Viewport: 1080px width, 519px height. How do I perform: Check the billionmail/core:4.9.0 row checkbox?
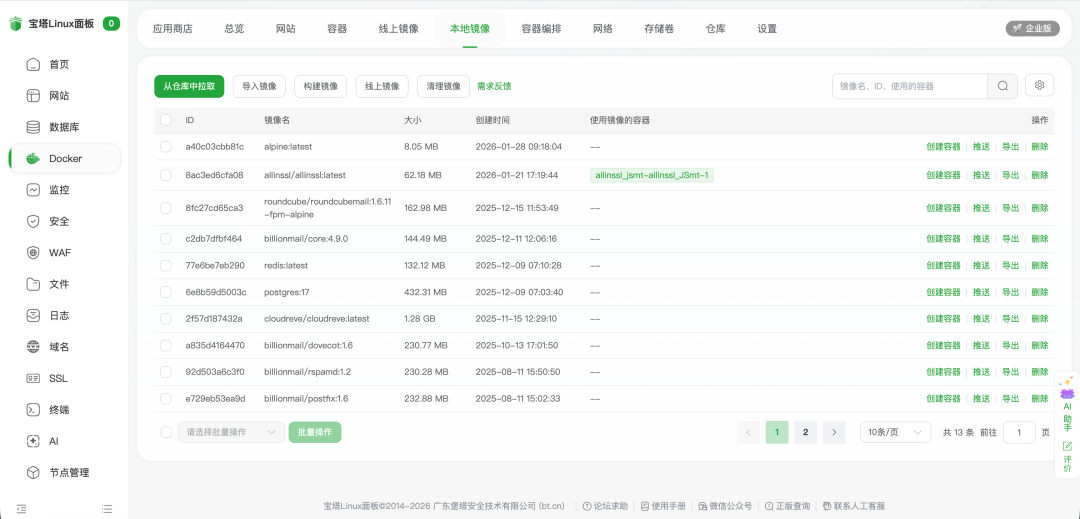click(165, 239)
